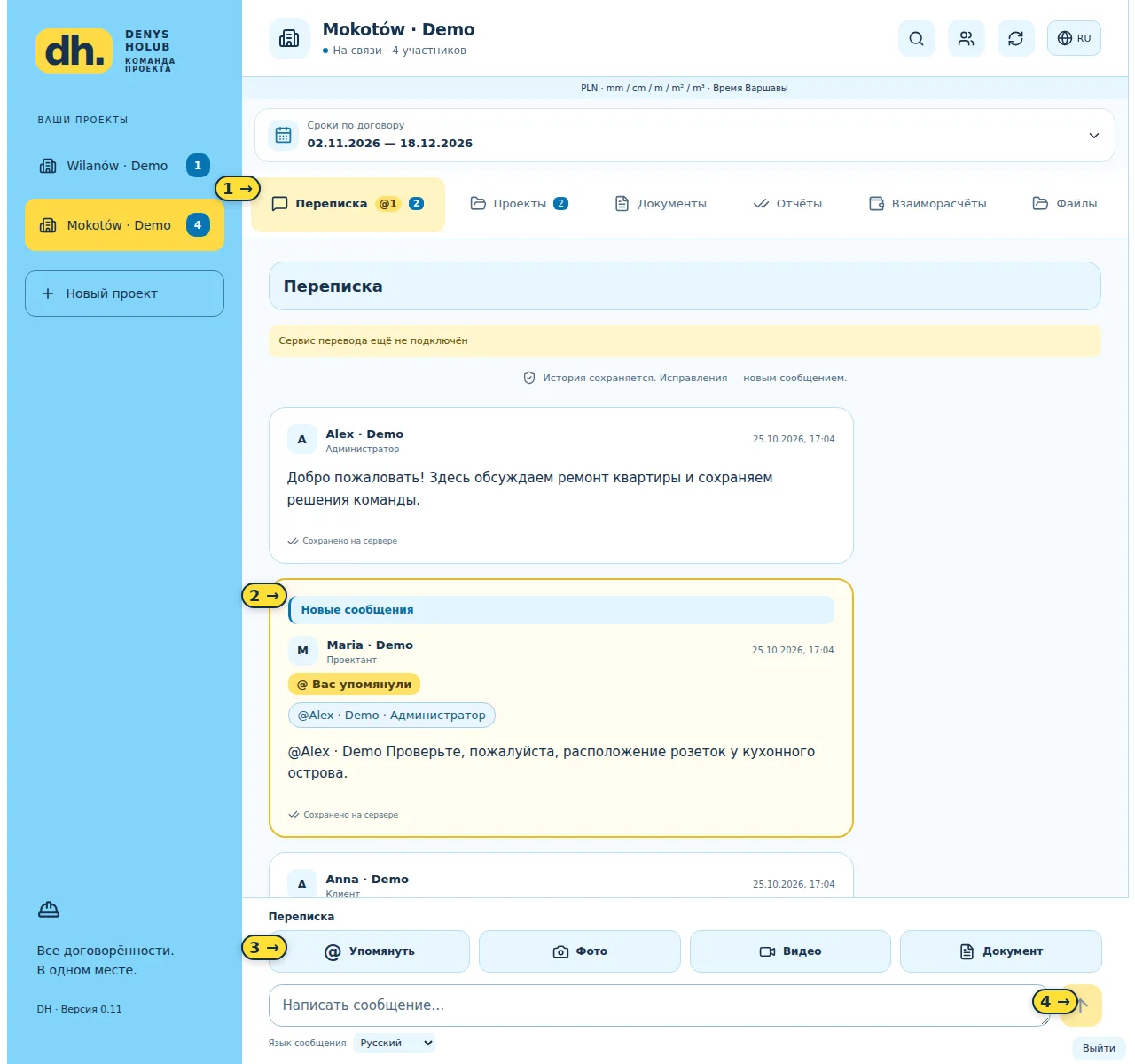Switch to the Проекты tab
Viewport: 1135px width, 1064px height.
coord(519,203)
